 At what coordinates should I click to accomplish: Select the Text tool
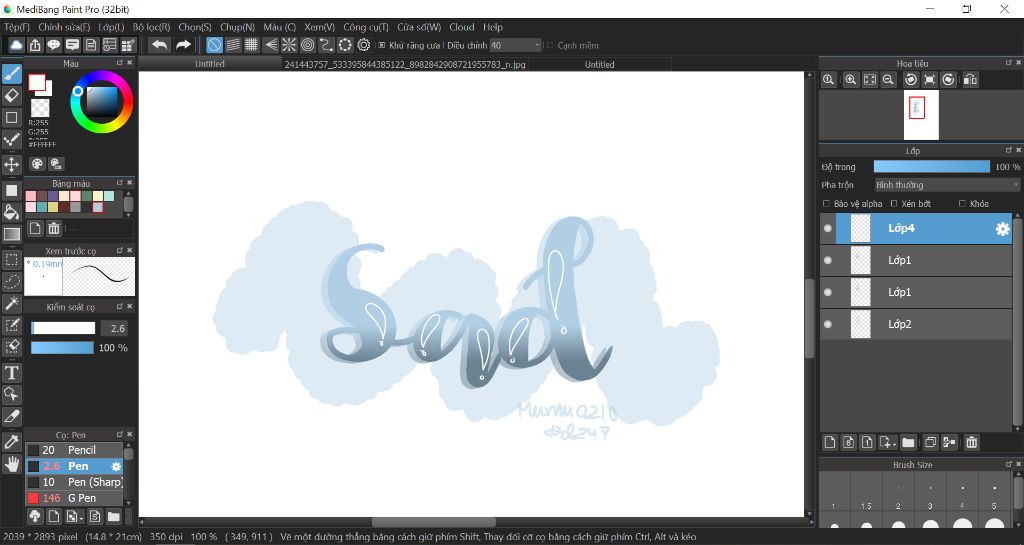point(12,373)
